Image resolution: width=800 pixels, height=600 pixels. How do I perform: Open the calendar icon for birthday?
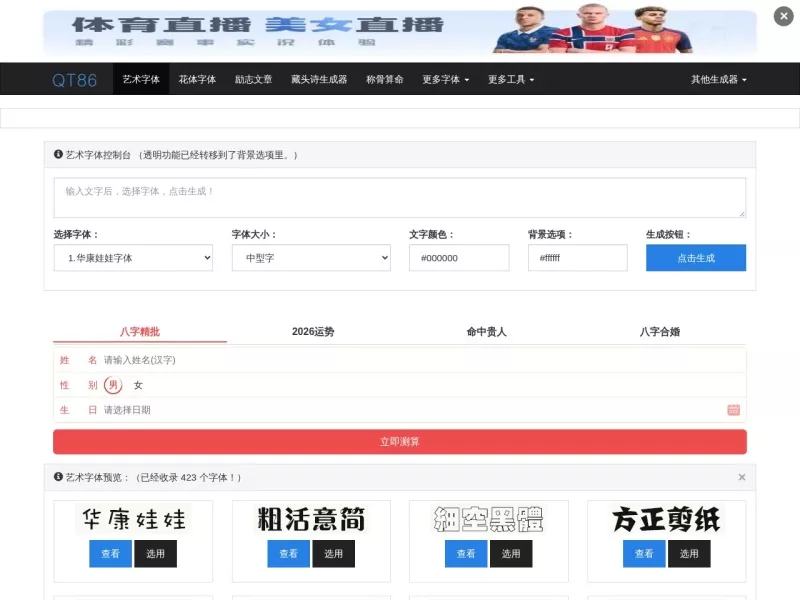point(734,410)
